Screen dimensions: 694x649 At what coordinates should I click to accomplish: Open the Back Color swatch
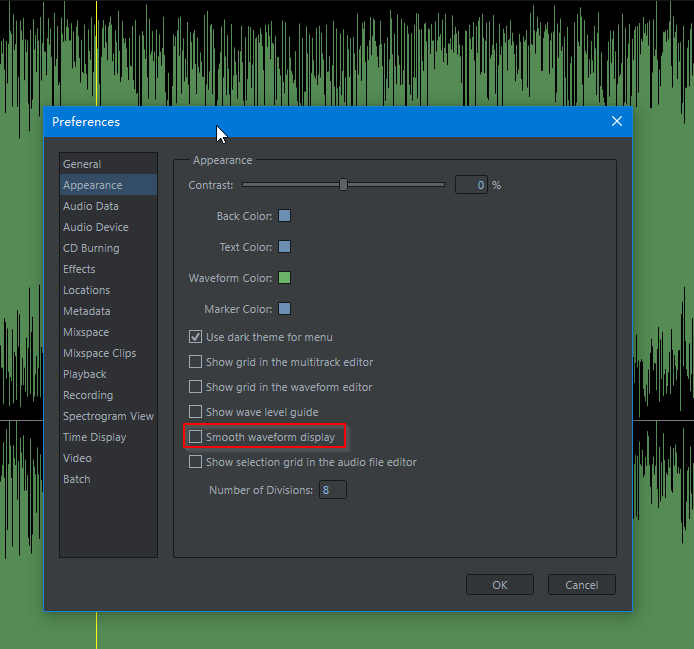pyautogui.click(x=284, y=216)
